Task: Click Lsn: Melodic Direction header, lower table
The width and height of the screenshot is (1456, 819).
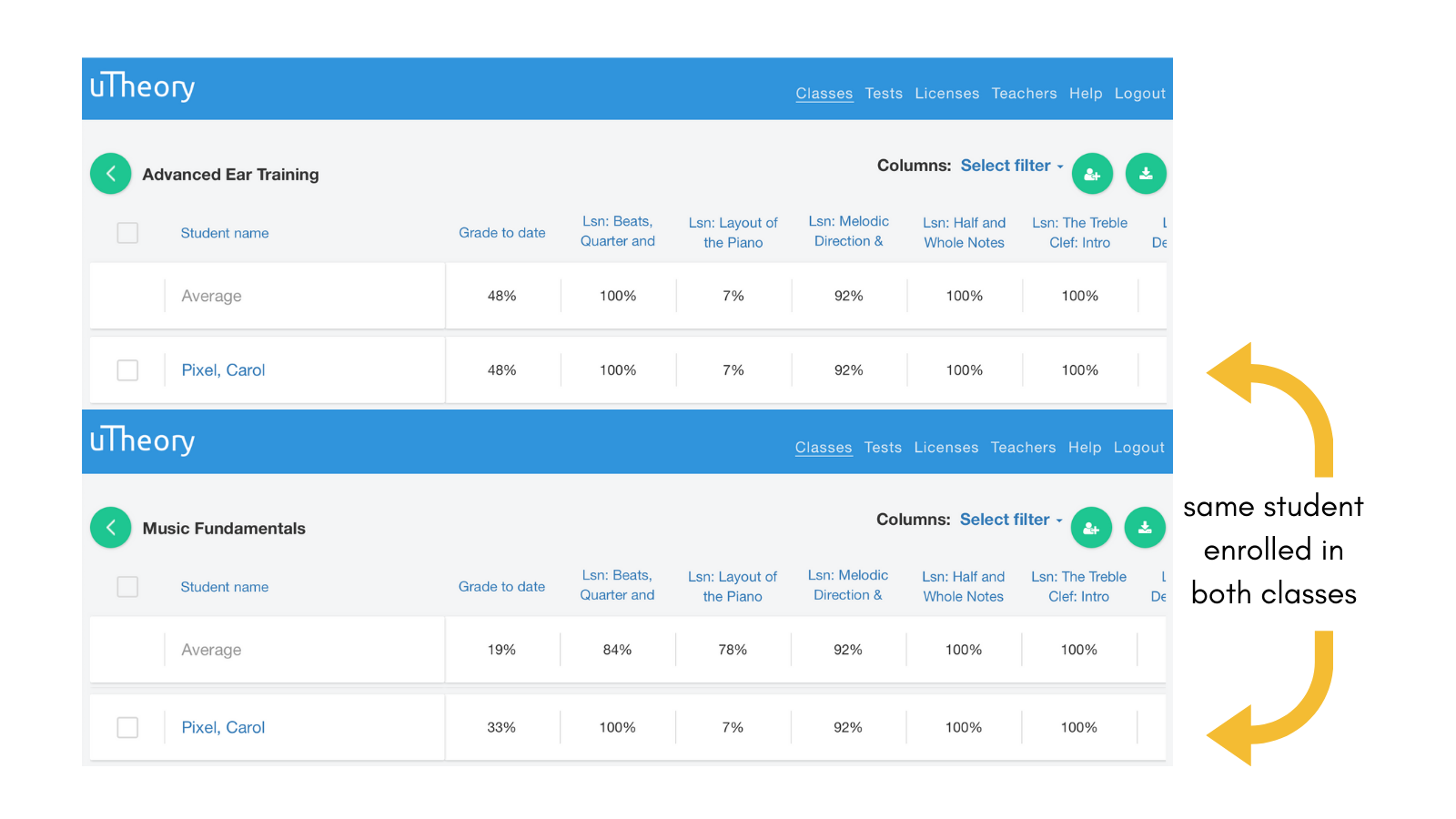Action: pyautogui.click(x=848, y=585)
